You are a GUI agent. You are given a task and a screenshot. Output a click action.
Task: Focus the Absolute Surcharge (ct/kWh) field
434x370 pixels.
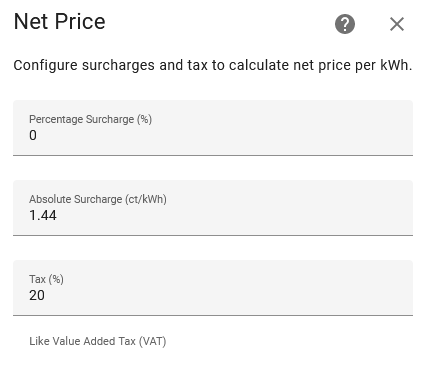(x=213, y=208)
